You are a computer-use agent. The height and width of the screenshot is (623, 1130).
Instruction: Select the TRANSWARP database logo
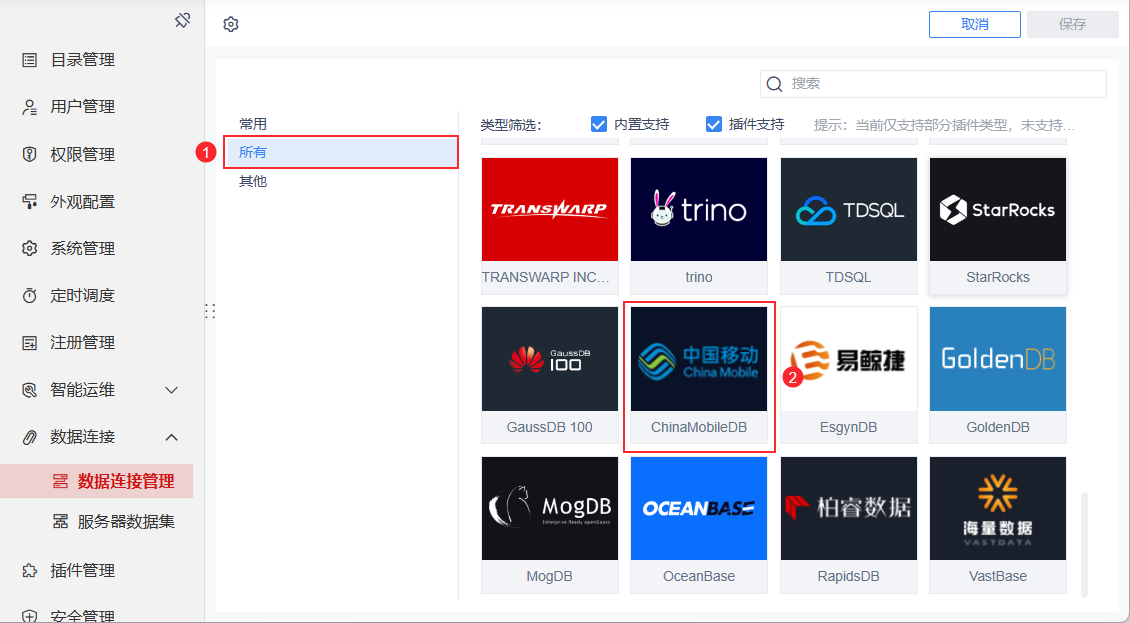click(550, 209)
